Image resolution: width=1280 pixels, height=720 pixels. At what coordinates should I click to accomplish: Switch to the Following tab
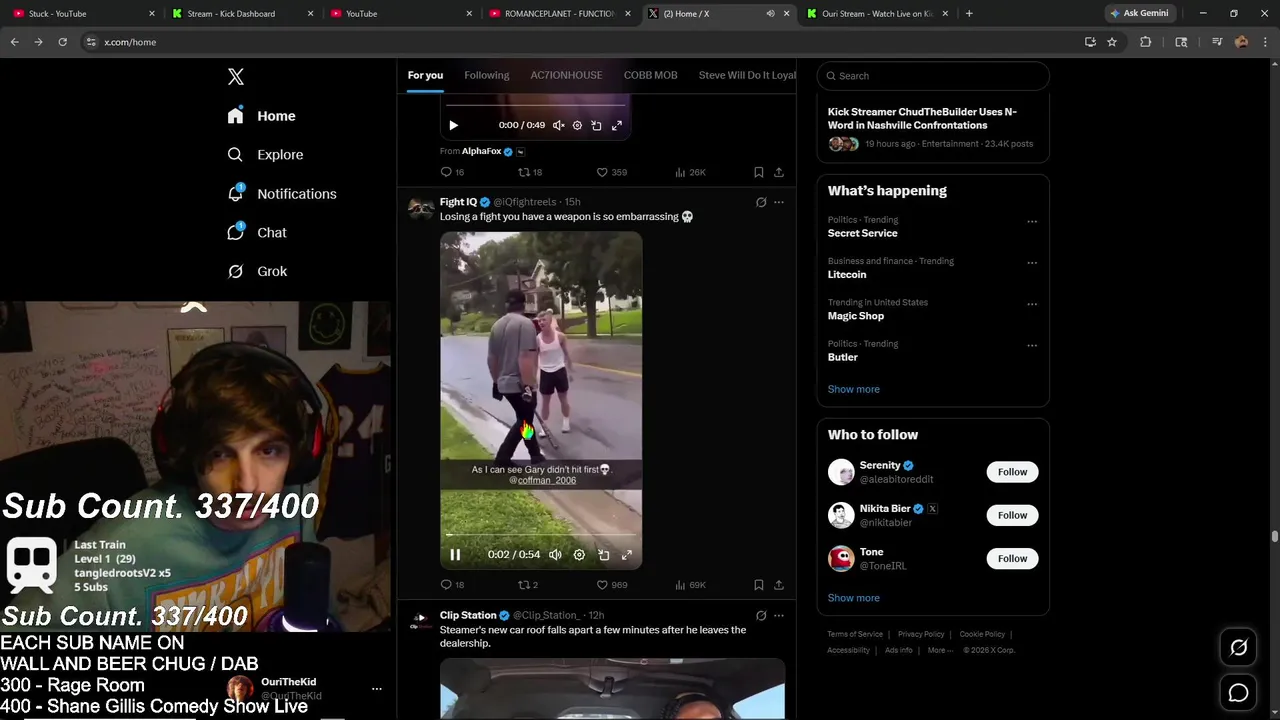486,75
